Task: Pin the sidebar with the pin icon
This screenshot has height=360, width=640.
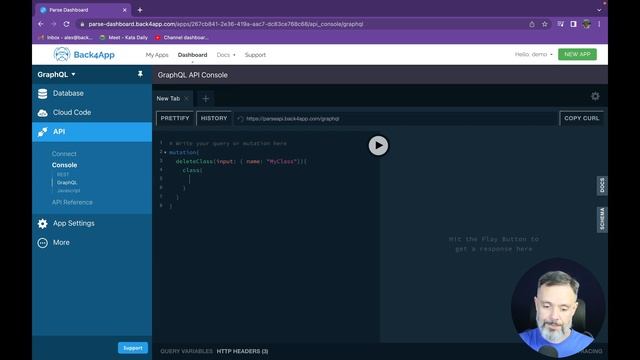Action: point(140,74)
